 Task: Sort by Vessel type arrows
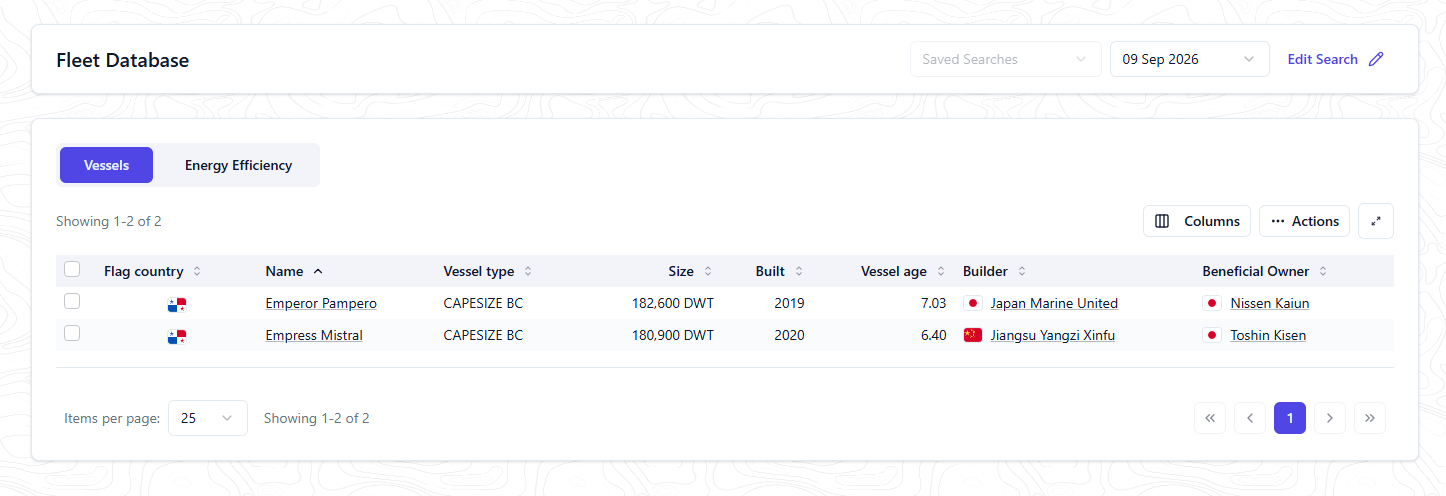pos(528,271)
